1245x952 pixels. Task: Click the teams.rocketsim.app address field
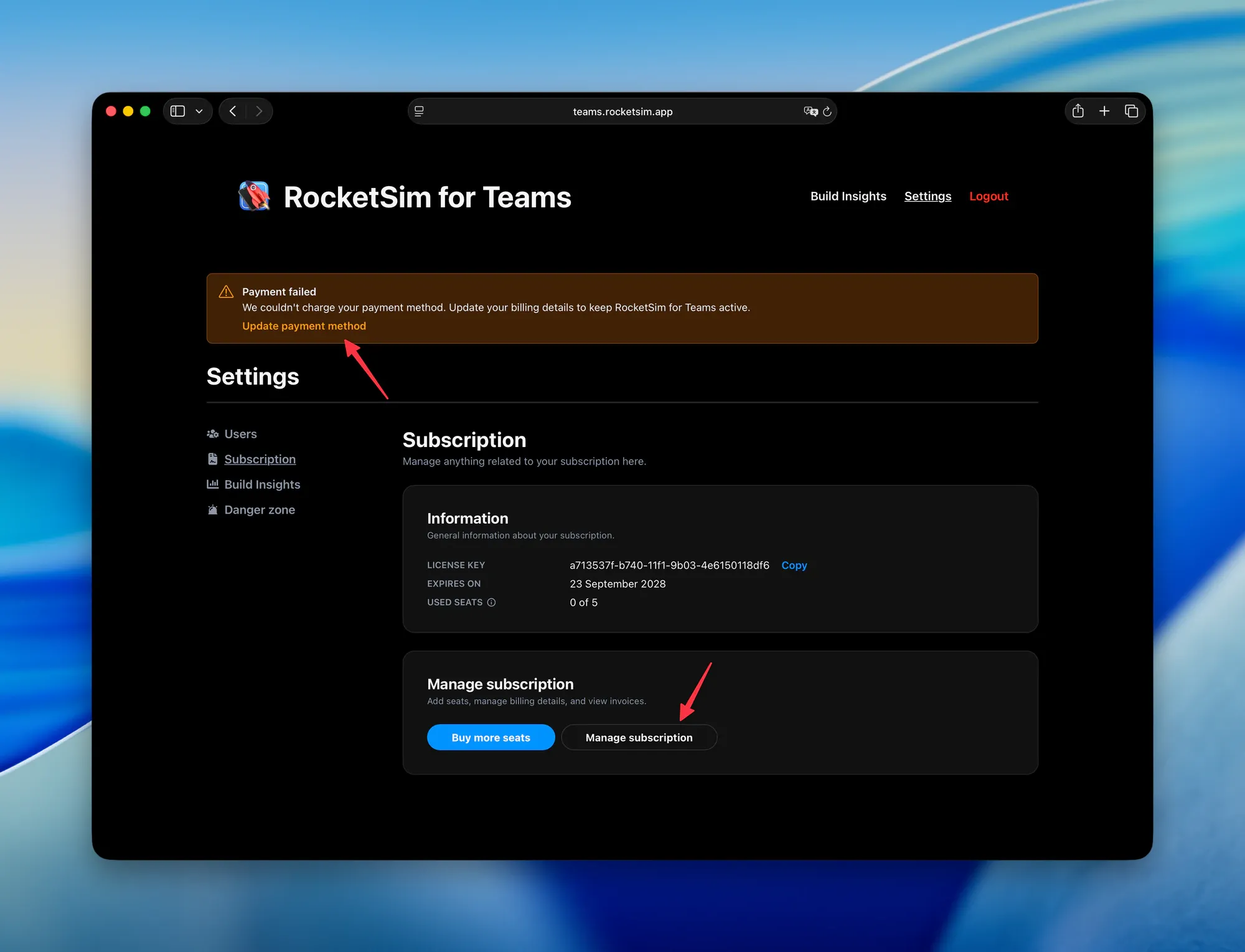point(622,111)
